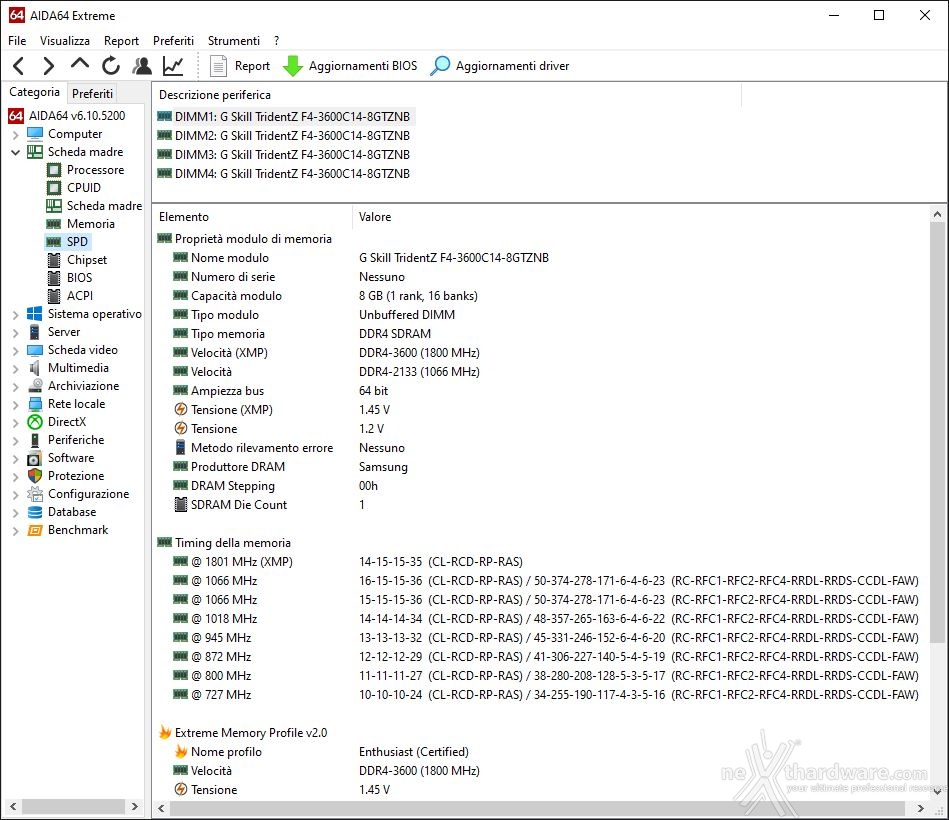The image size is (949, 820).
Task: Expand the Multimedia tree node
Action: [16, 369]
